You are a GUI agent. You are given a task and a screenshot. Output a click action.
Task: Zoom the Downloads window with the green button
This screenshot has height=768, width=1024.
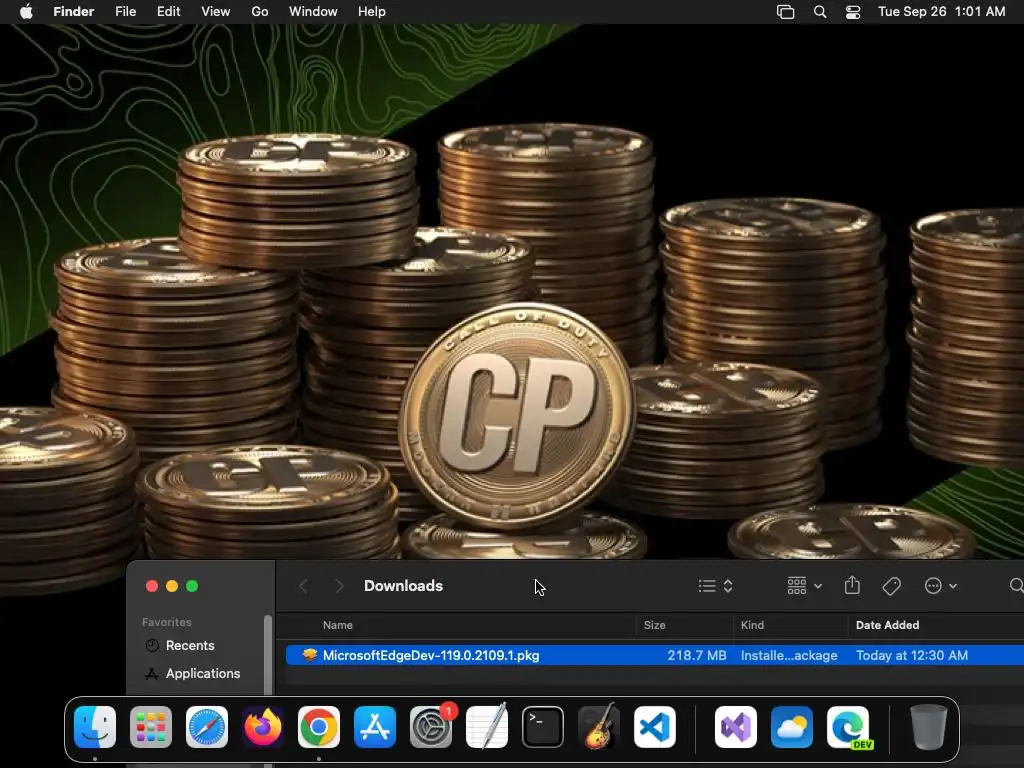click(x=192, y=586)
